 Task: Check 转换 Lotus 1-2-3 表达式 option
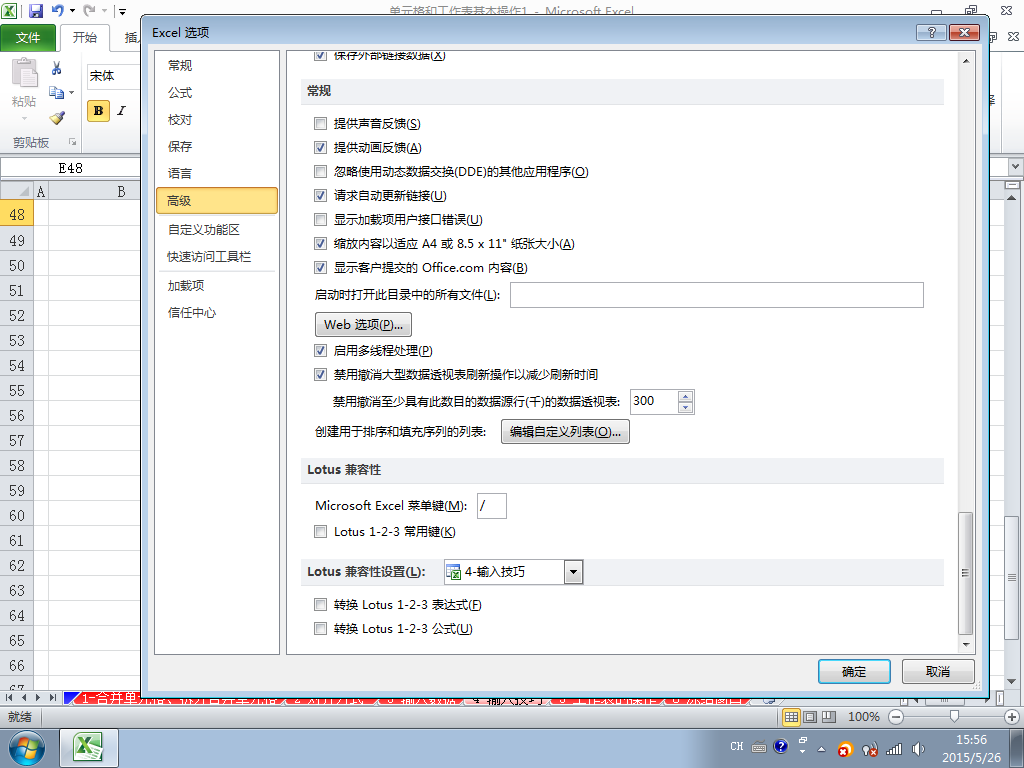(x=320, y=605)
